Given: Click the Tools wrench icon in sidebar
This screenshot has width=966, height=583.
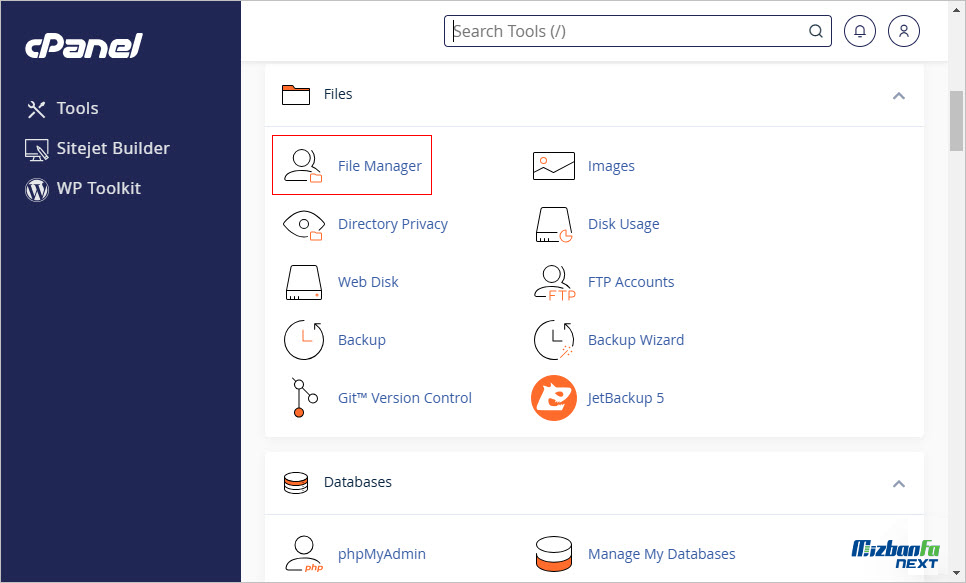Looking at the screenshot, I should pyautogui.click(x=36, y=110).
